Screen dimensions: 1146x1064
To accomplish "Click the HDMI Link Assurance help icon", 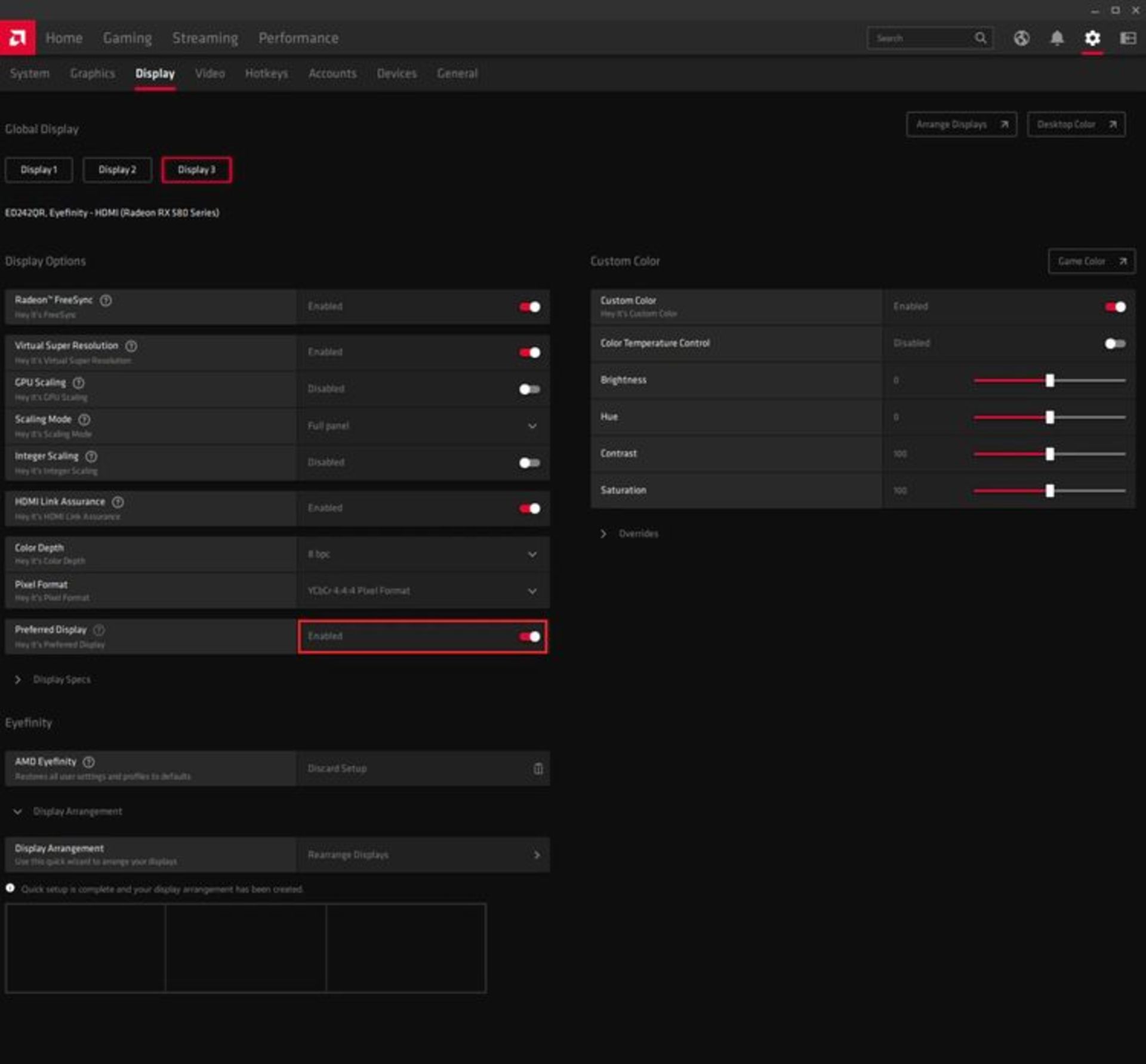I will click(x=118, y=502).
